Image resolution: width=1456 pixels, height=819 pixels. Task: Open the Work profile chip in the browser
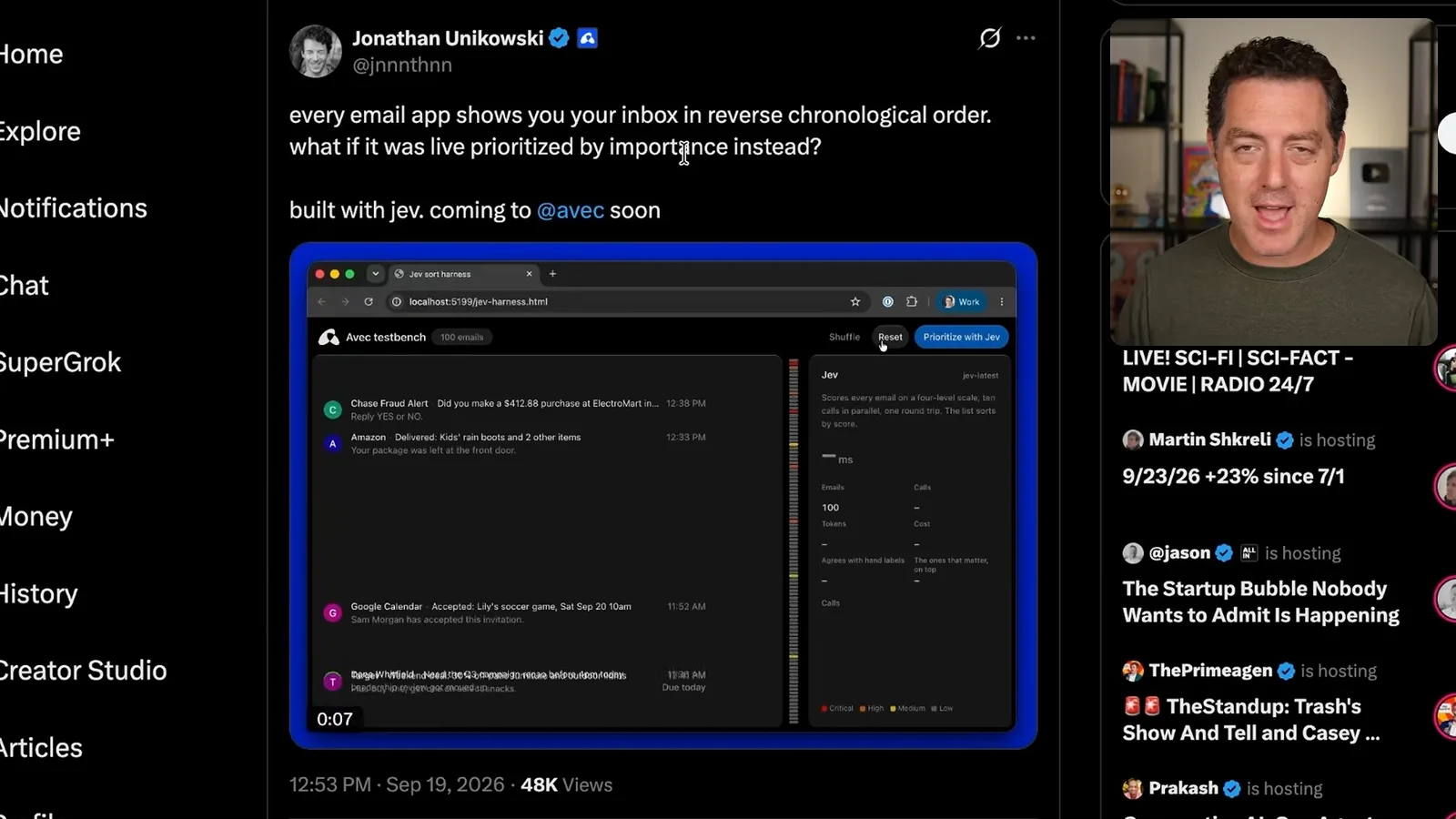pyautogui.click(x=962, y=301)
